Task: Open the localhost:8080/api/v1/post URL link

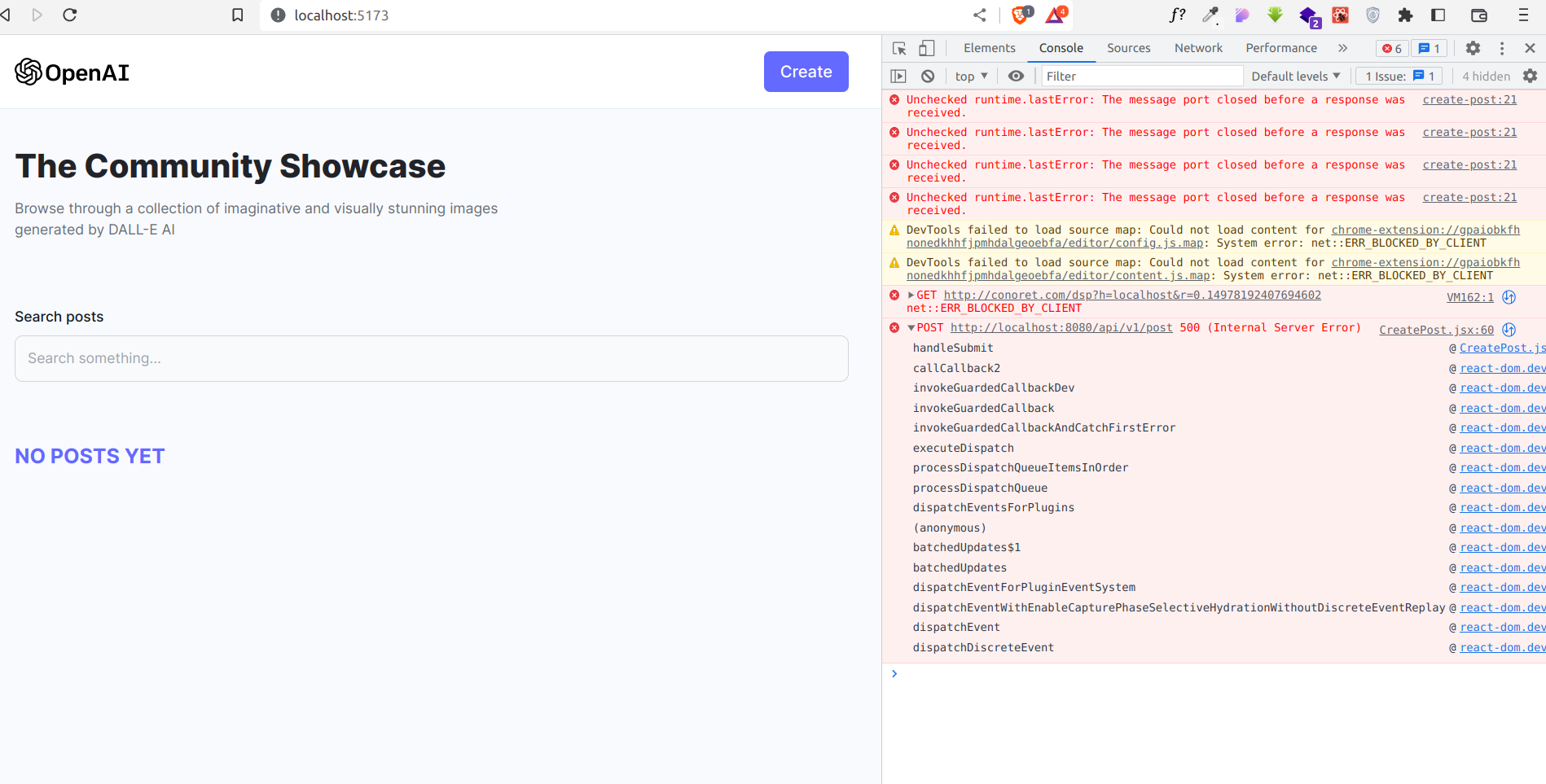Action: click(1061, 328)
